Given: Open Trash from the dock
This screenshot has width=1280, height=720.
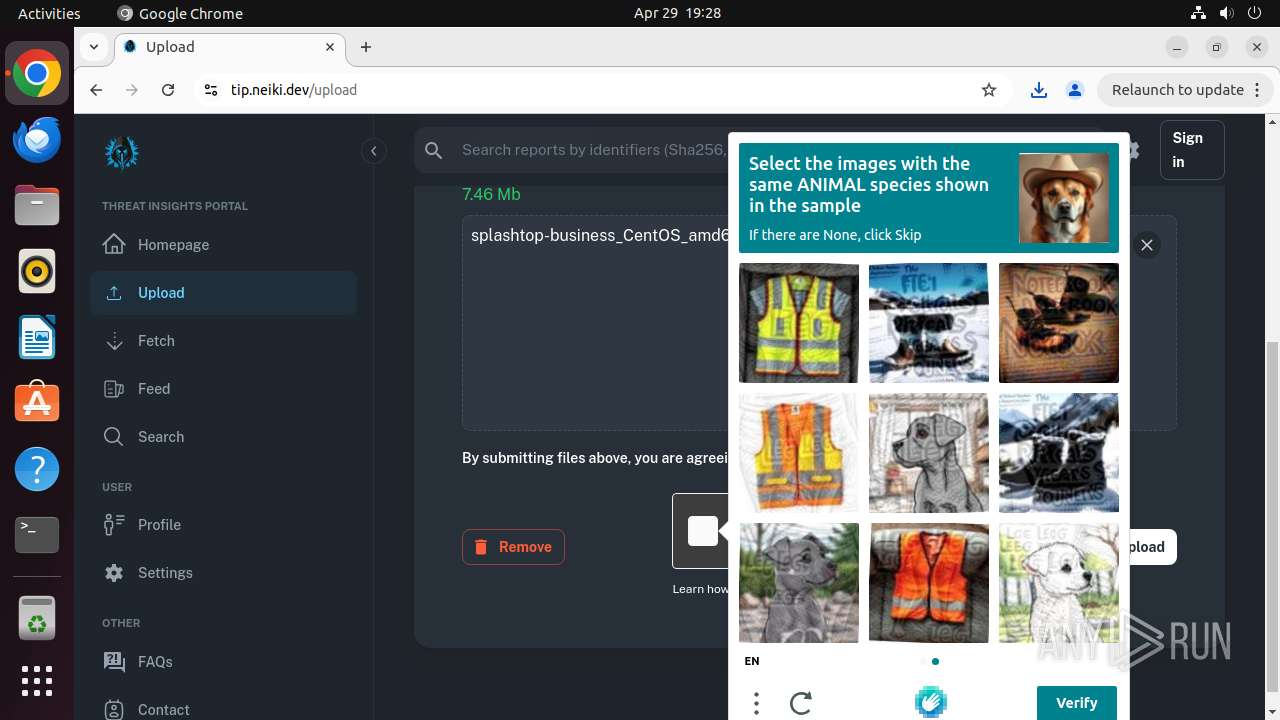Looking at the screenshot, I should (x=37, y=617).
